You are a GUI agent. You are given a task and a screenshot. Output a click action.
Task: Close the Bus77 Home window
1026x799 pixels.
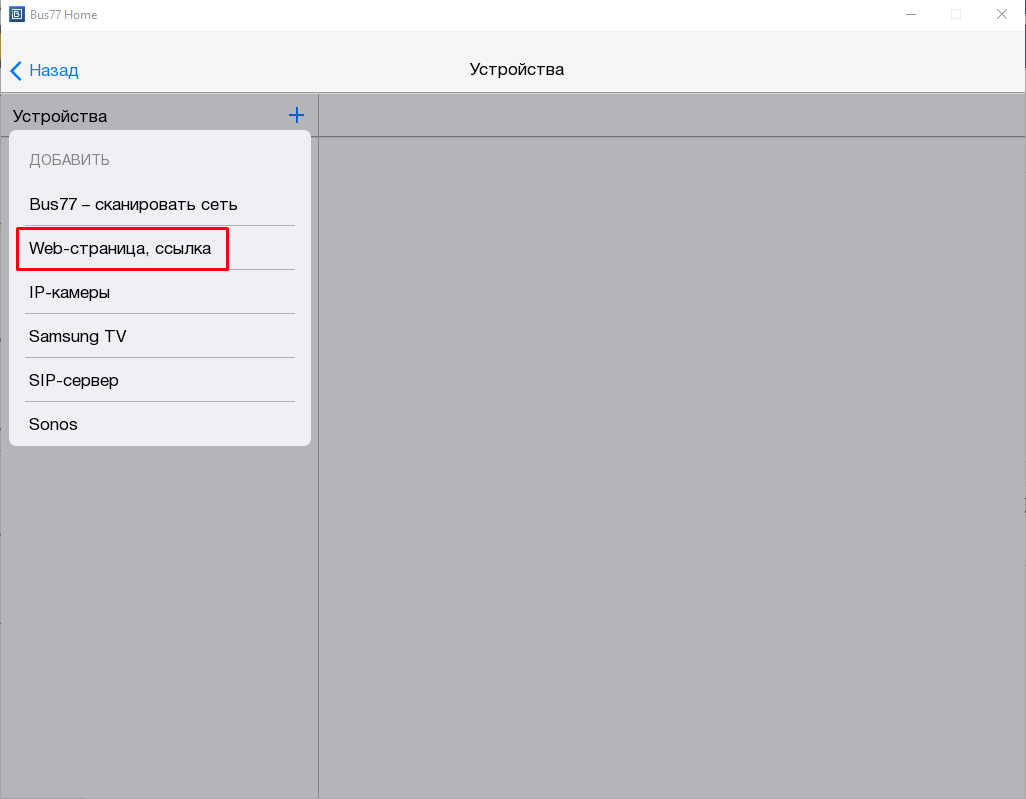[x=1001, y=14]
